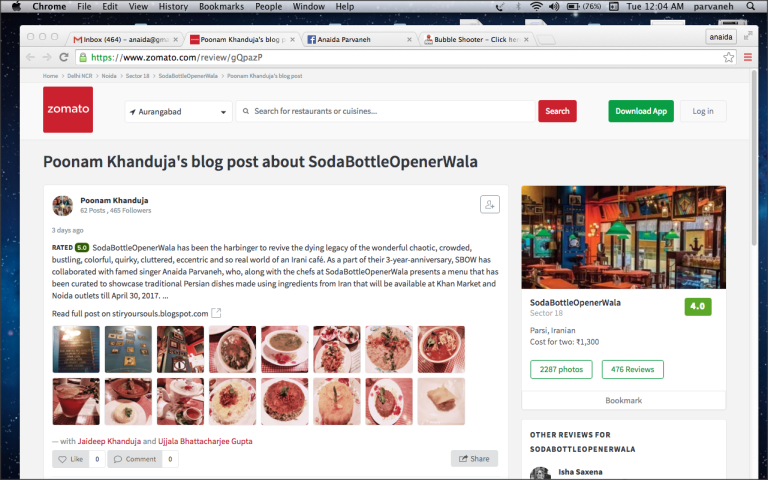The width and height of the screenshot is (768, 480).
Task: Click the external link icon beside stiryoursouls.blogspot.com
Action: [216, 313]
